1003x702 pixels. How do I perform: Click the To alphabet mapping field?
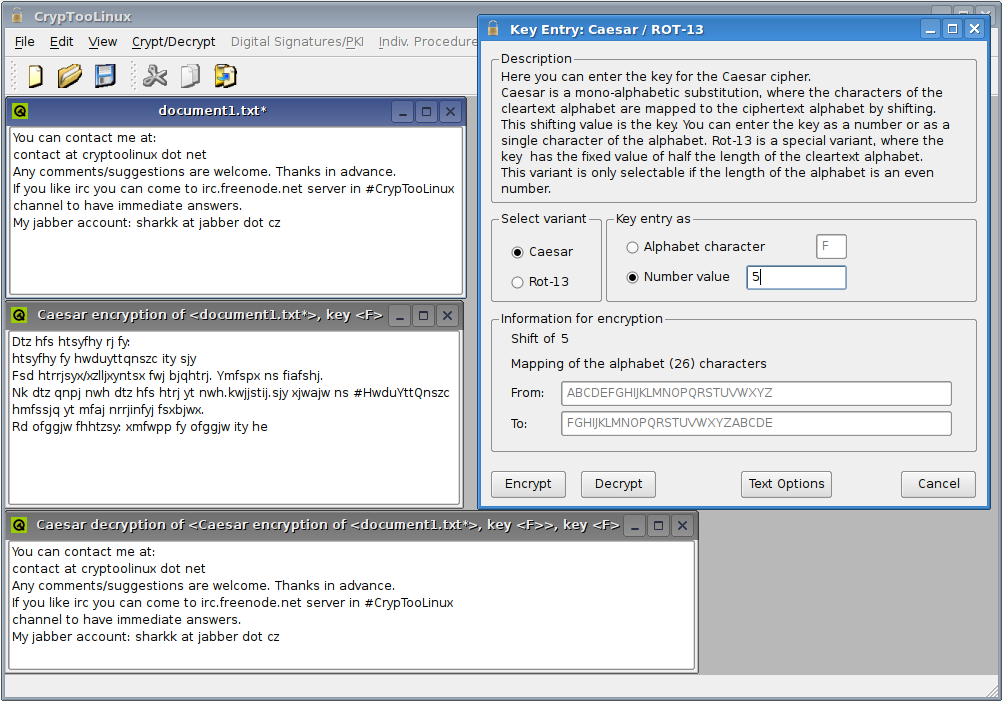pyautogui.click(x=756, y=423)
